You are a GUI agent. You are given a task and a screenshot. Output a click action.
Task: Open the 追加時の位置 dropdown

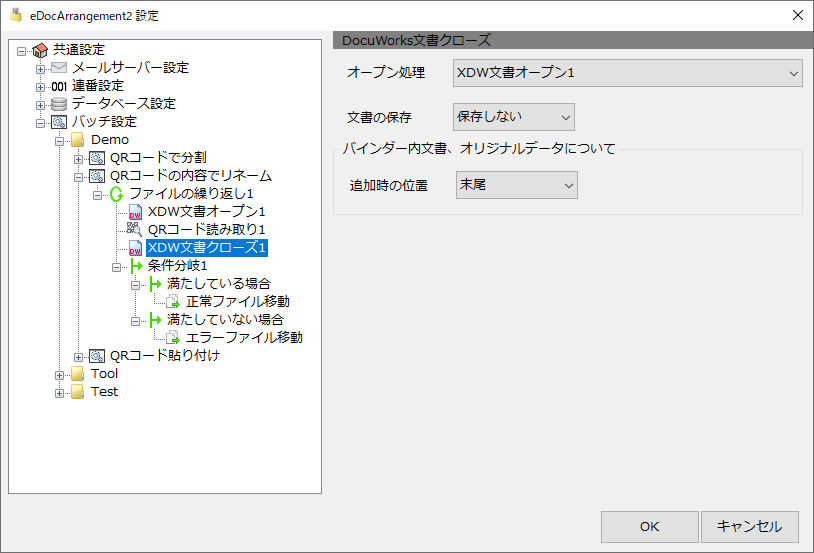coord(517,185)
